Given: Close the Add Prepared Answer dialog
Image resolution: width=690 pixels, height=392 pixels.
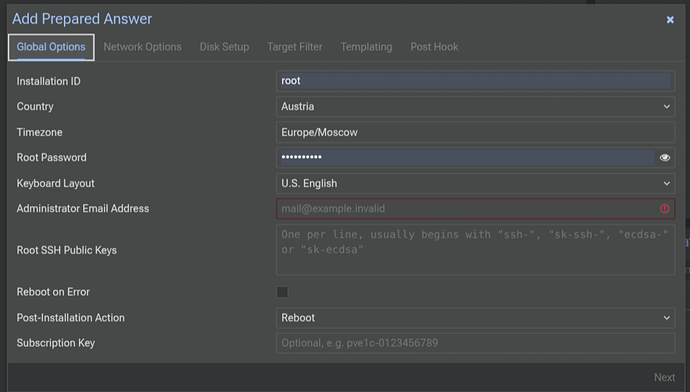Looking at the screenshot, I should click(670, 20).
